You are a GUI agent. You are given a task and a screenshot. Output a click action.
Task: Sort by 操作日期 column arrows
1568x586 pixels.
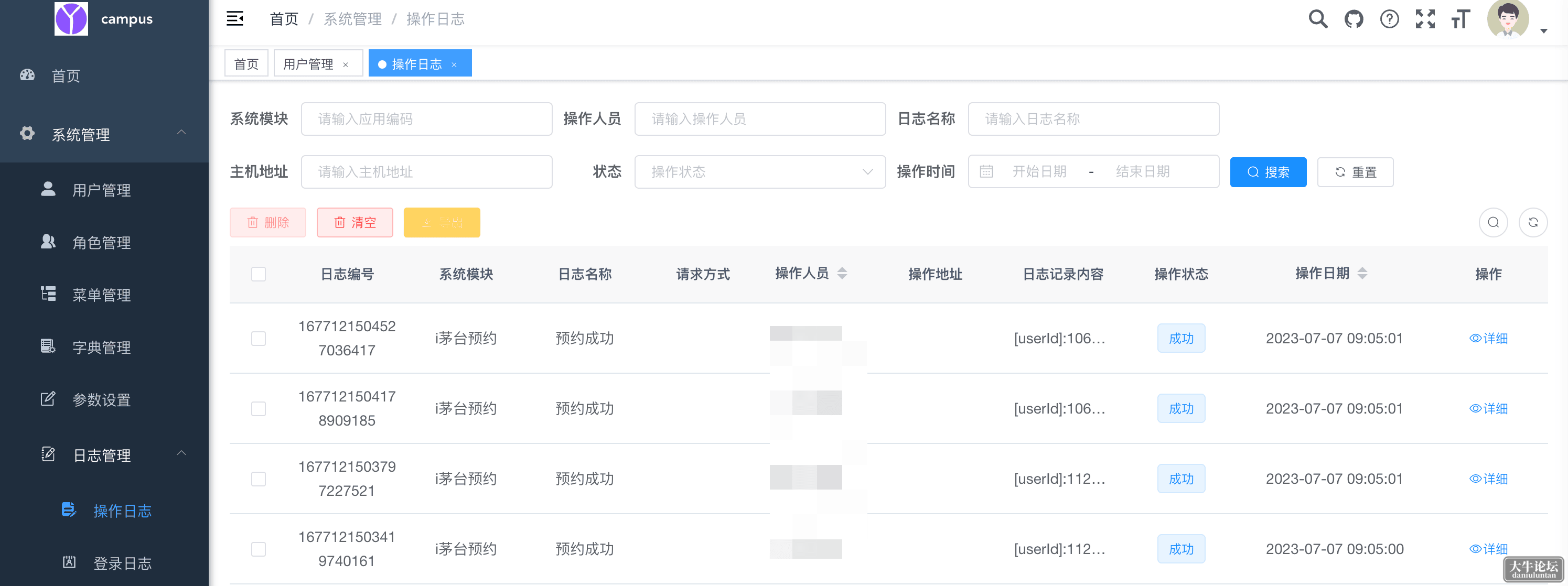1362,273
